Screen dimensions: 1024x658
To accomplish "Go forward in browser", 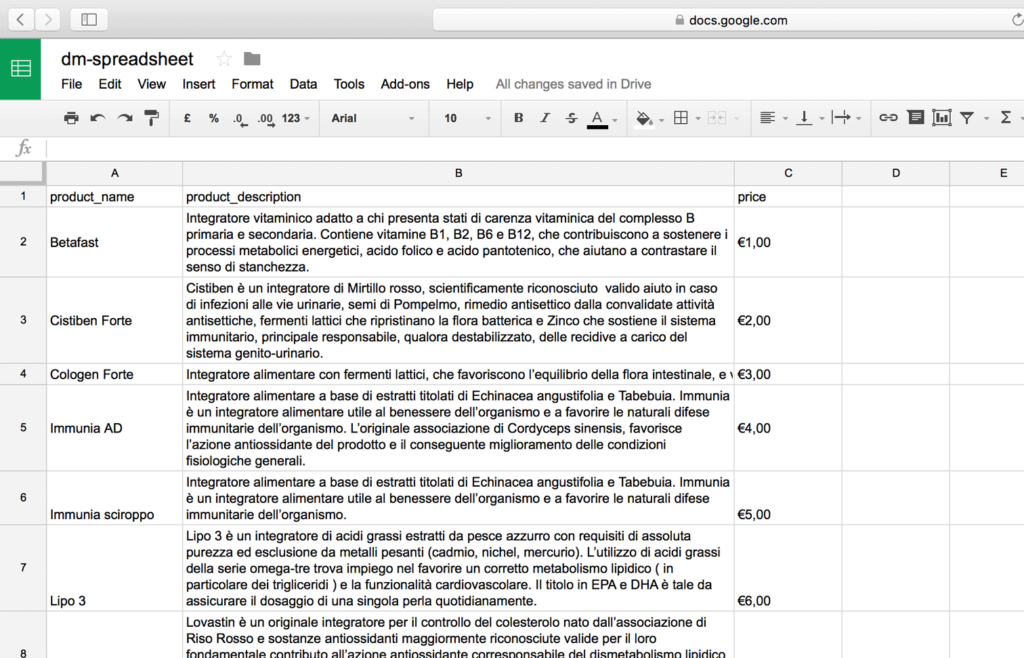I will (x=48, y=20).
